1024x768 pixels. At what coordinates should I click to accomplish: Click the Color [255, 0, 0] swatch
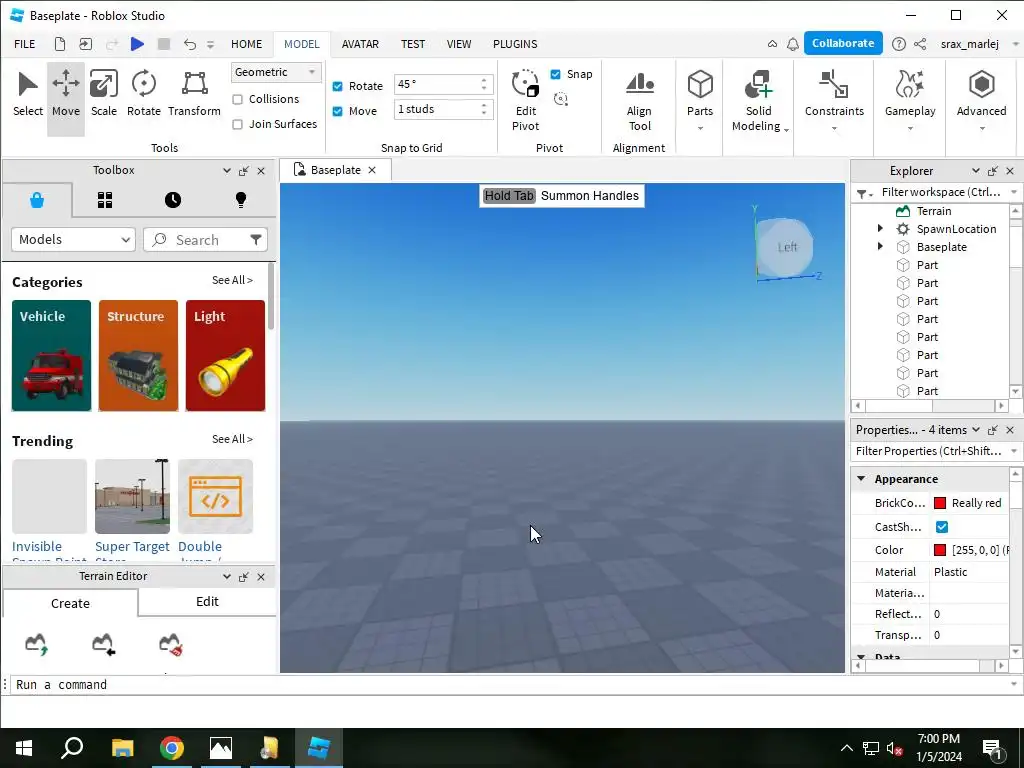940,550
